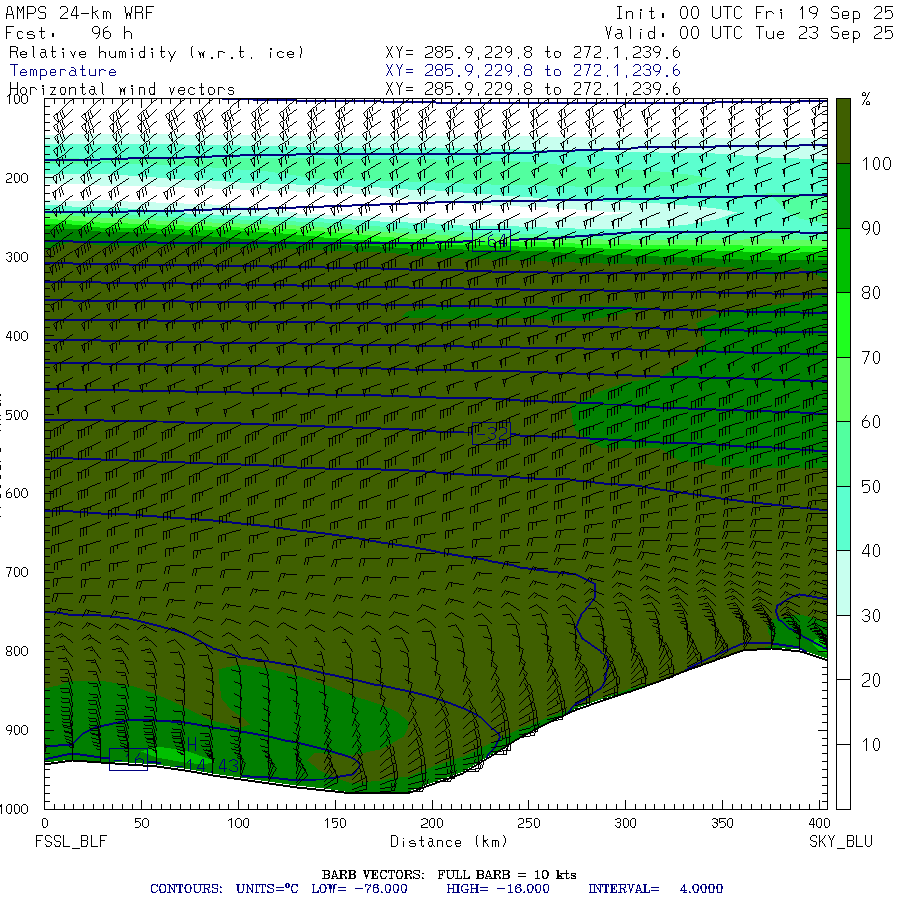Click the '900' pressure axis label
Screen dimensions: 900x900
[17, 730]
